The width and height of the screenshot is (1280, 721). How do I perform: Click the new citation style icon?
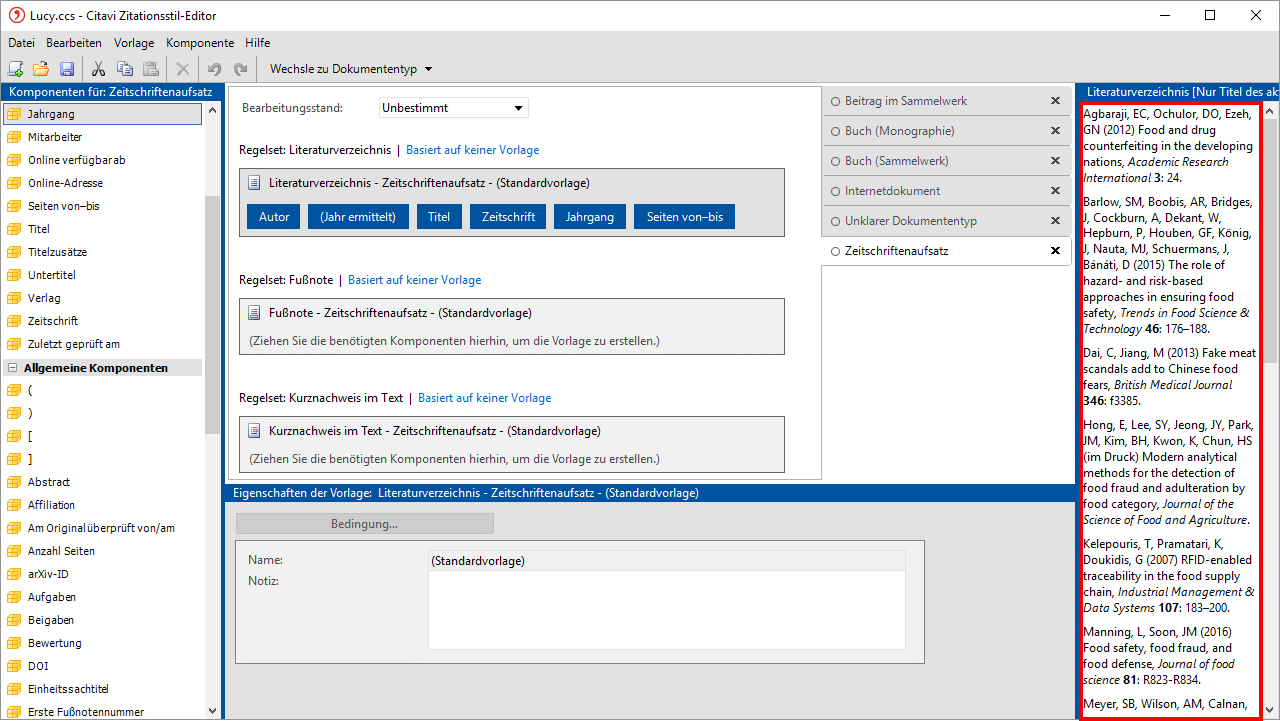(15, 69)
